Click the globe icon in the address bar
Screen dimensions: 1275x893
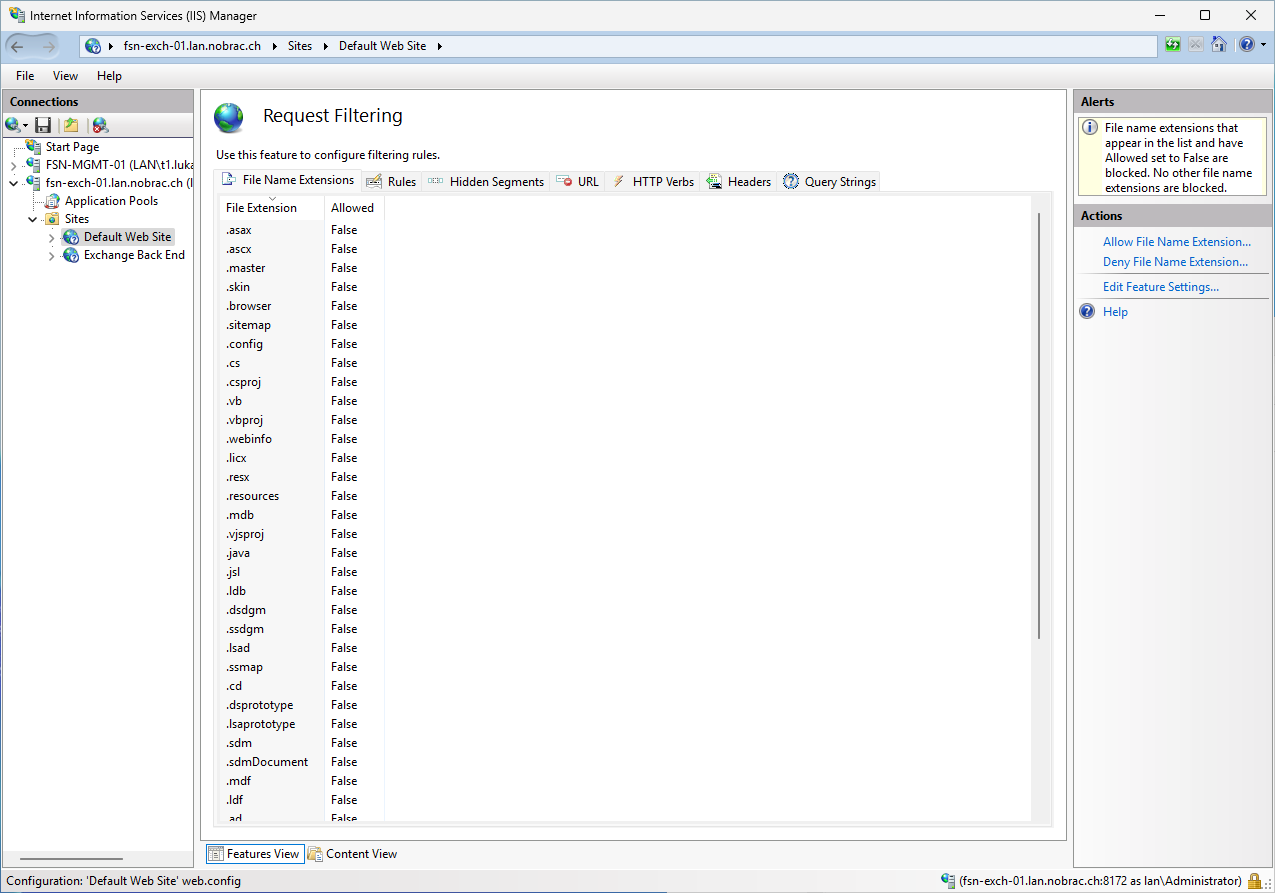93,46
